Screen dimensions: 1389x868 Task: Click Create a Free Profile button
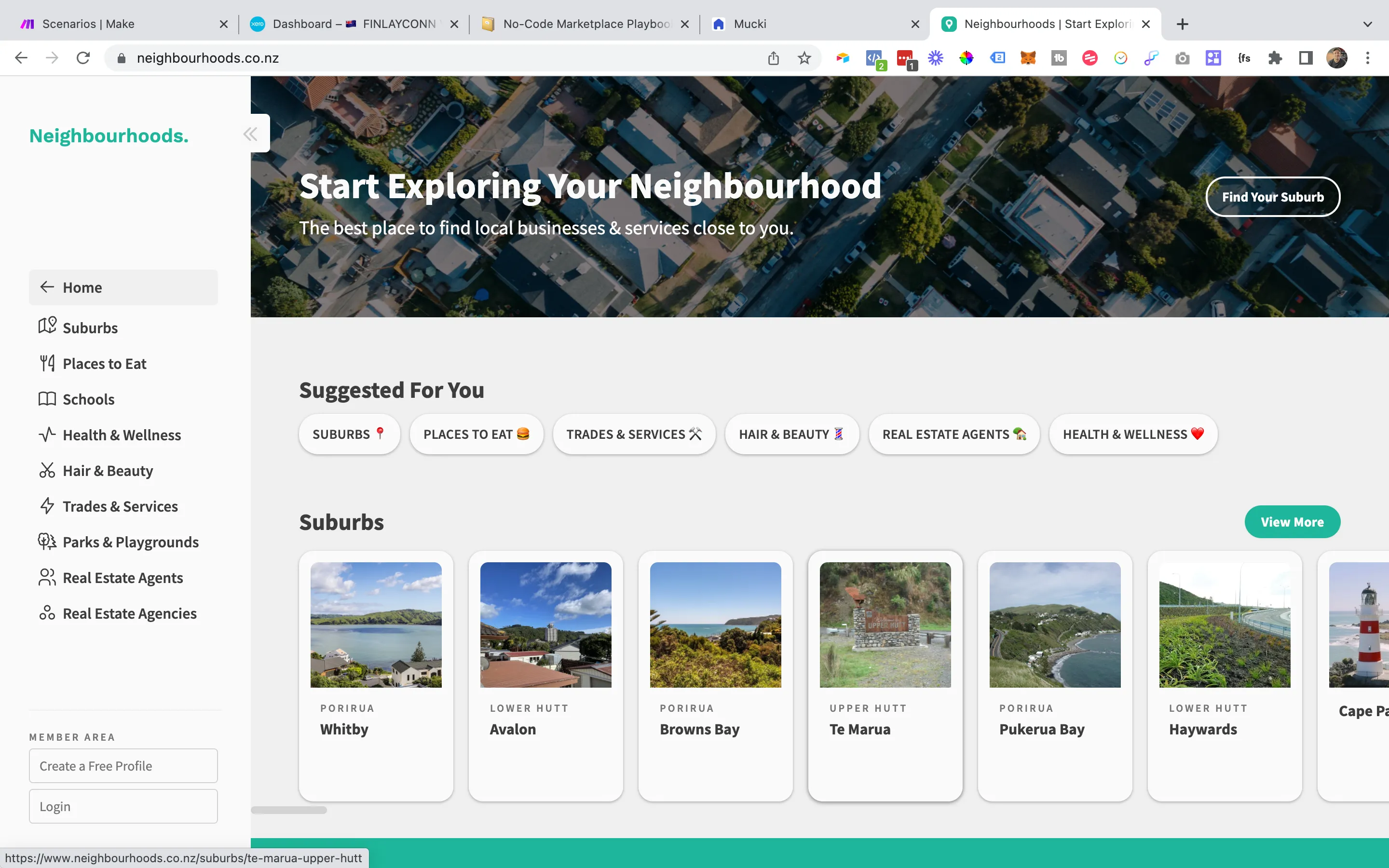pos(123,766)
